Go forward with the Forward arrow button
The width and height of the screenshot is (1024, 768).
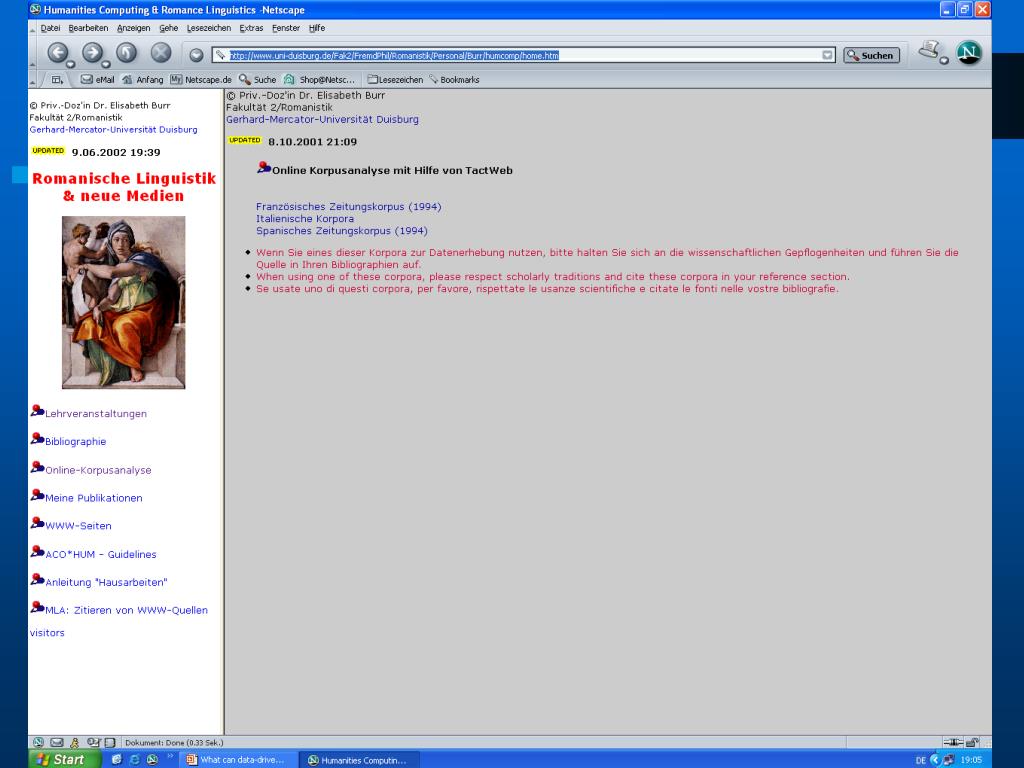[x=92, y=53]
